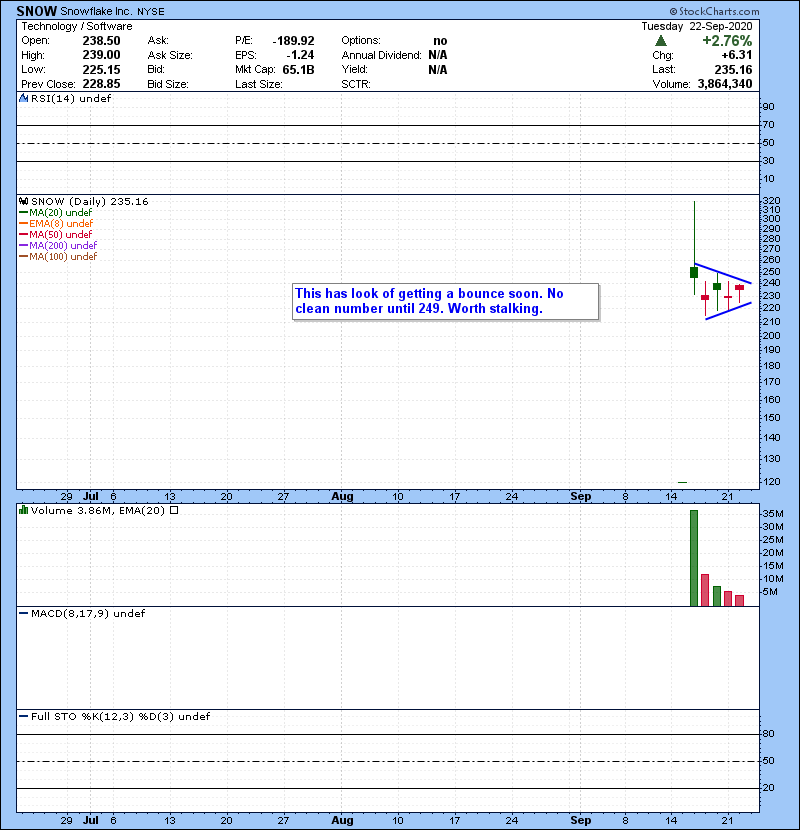Screen dimensions: 800x830
Task: Select the blue bounce annotation text box
Action: click(x=444, y=301)
